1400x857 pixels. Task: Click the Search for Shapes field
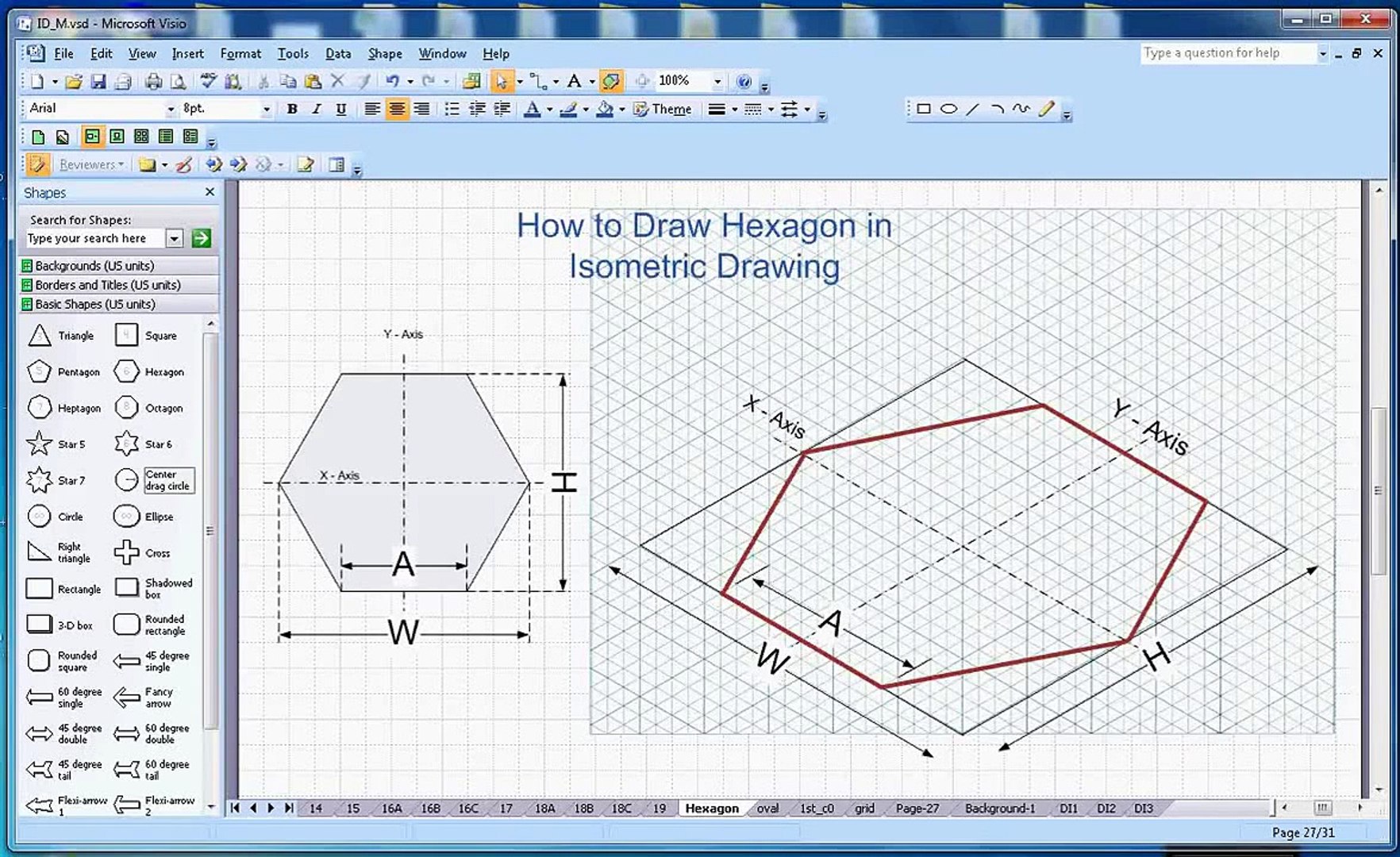pos(94,238)
